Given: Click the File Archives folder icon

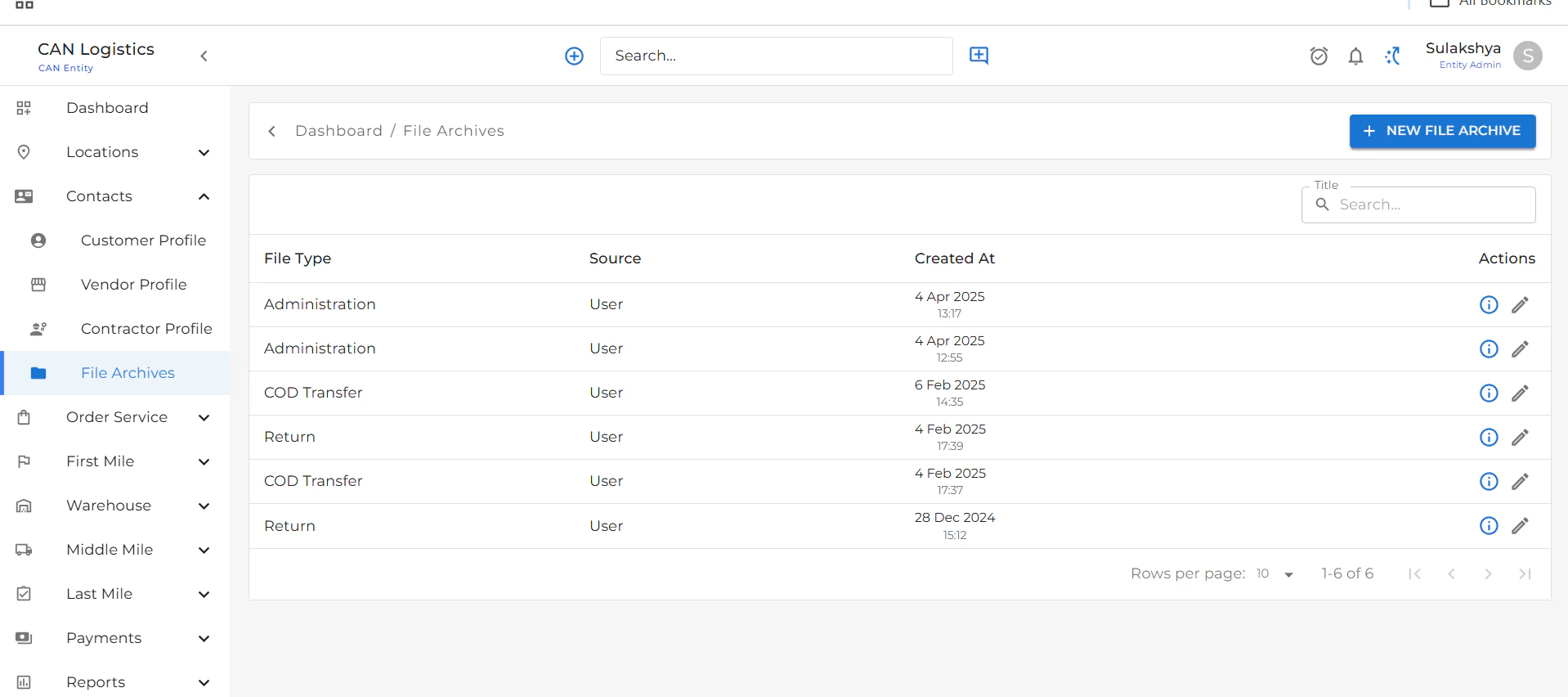Looking at the screenshot, I should (38, 373).
